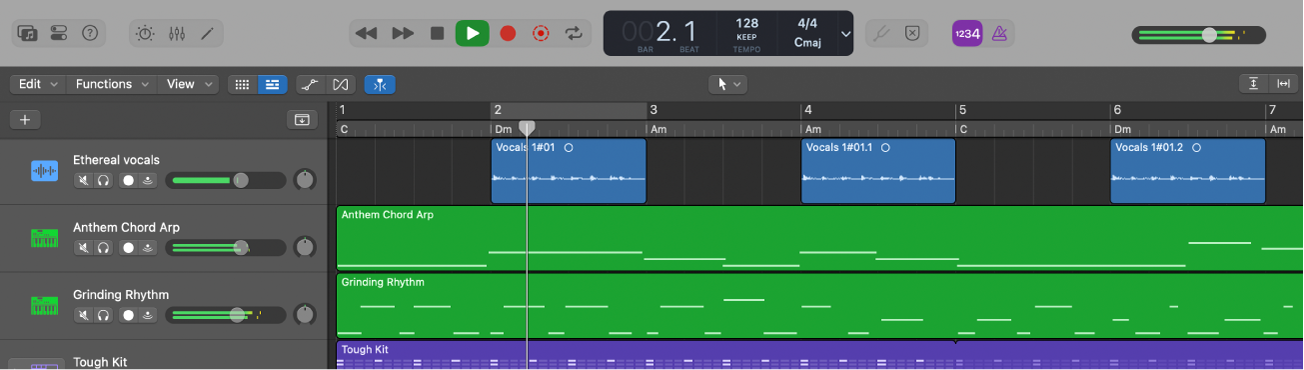Toggle Cycle mode on
Screen dimensions: 1304x370
pos(573,33)
